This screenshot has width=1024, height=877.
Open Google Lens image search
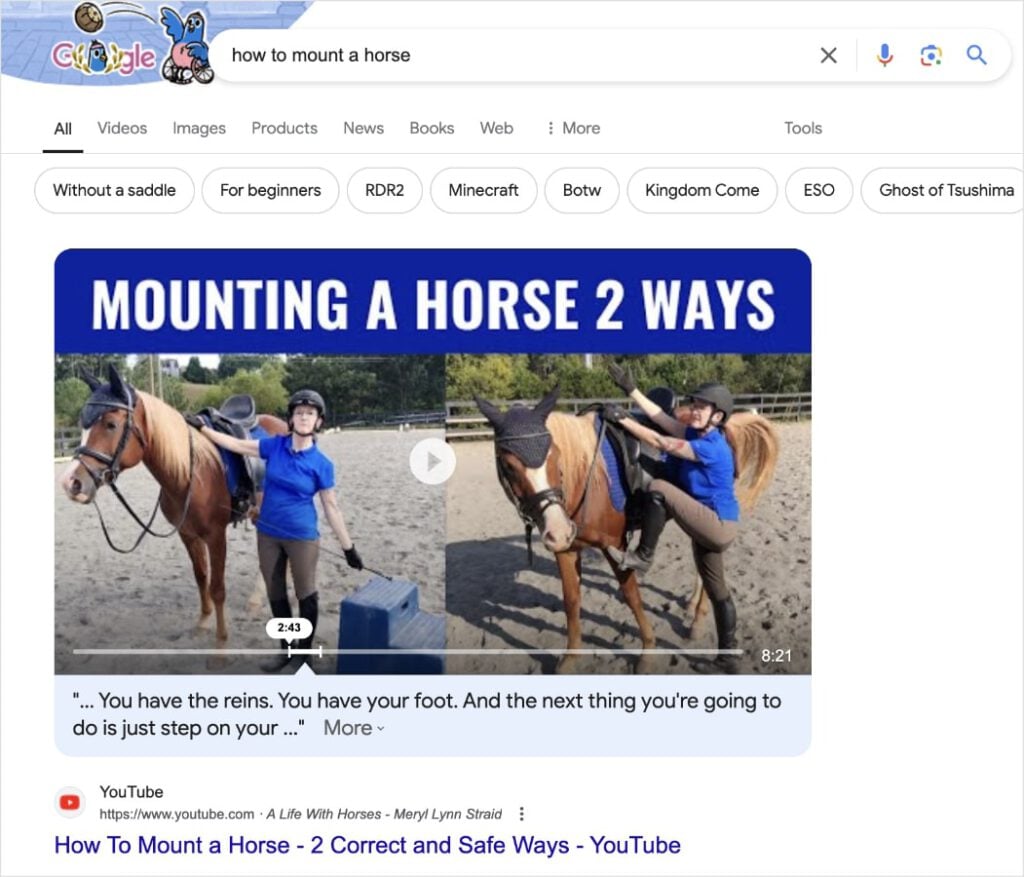[x=931, y=55]
